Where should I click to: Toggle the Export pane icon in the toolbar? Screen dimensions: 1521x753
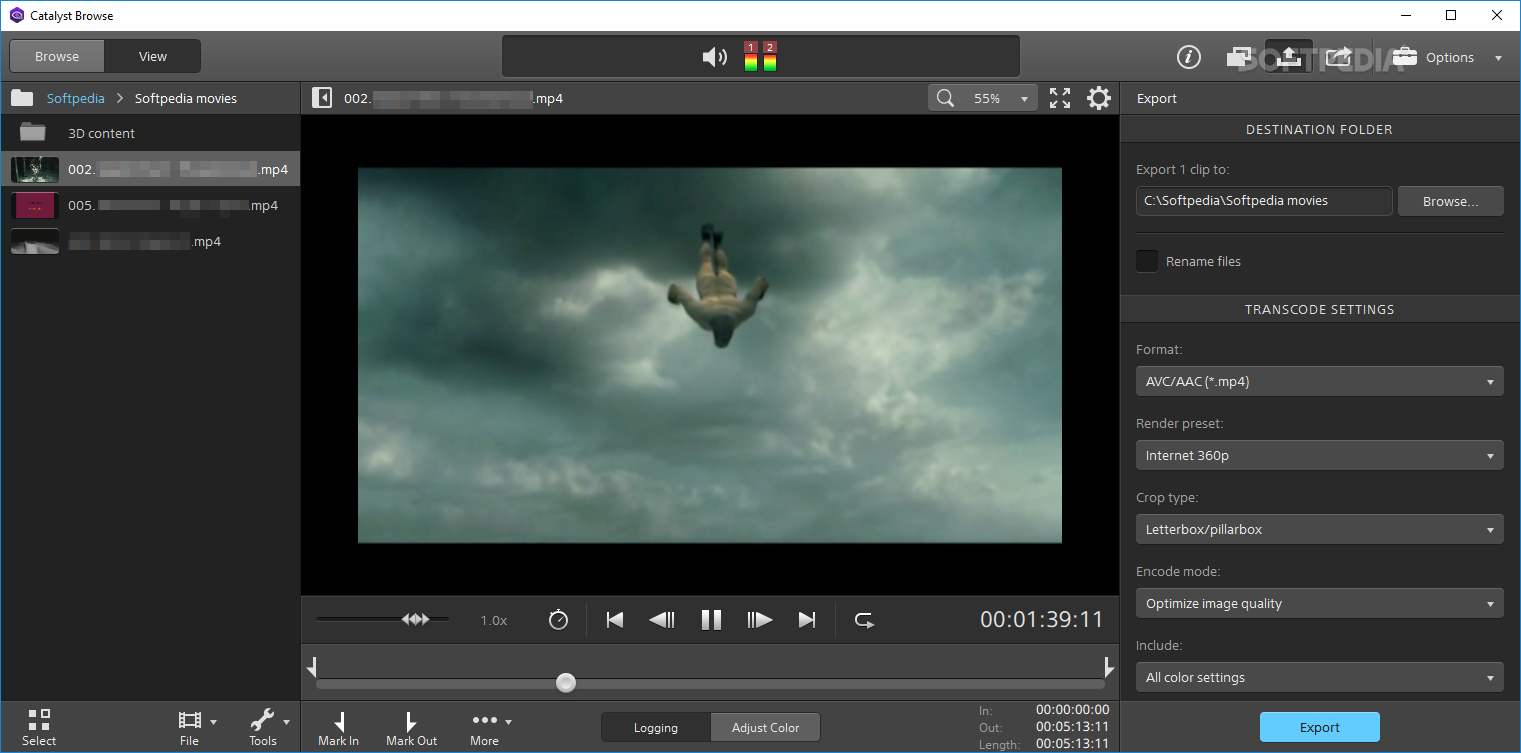coord(1289,57)
